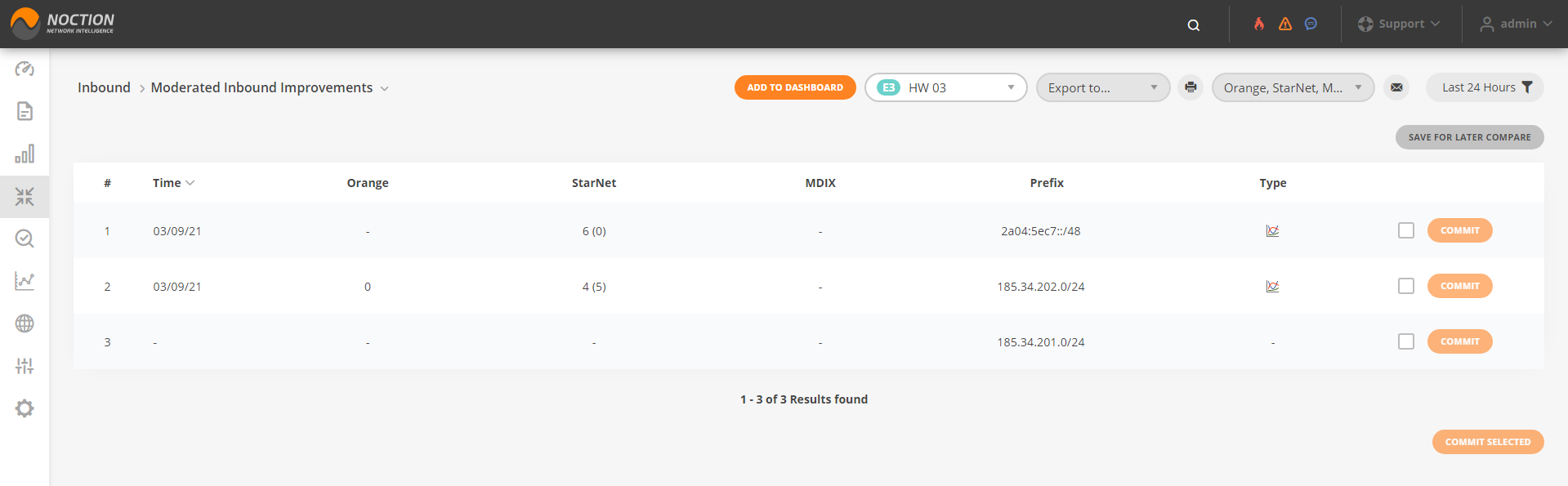Expand the Moderated Inbound Improvements chevron

384,88
